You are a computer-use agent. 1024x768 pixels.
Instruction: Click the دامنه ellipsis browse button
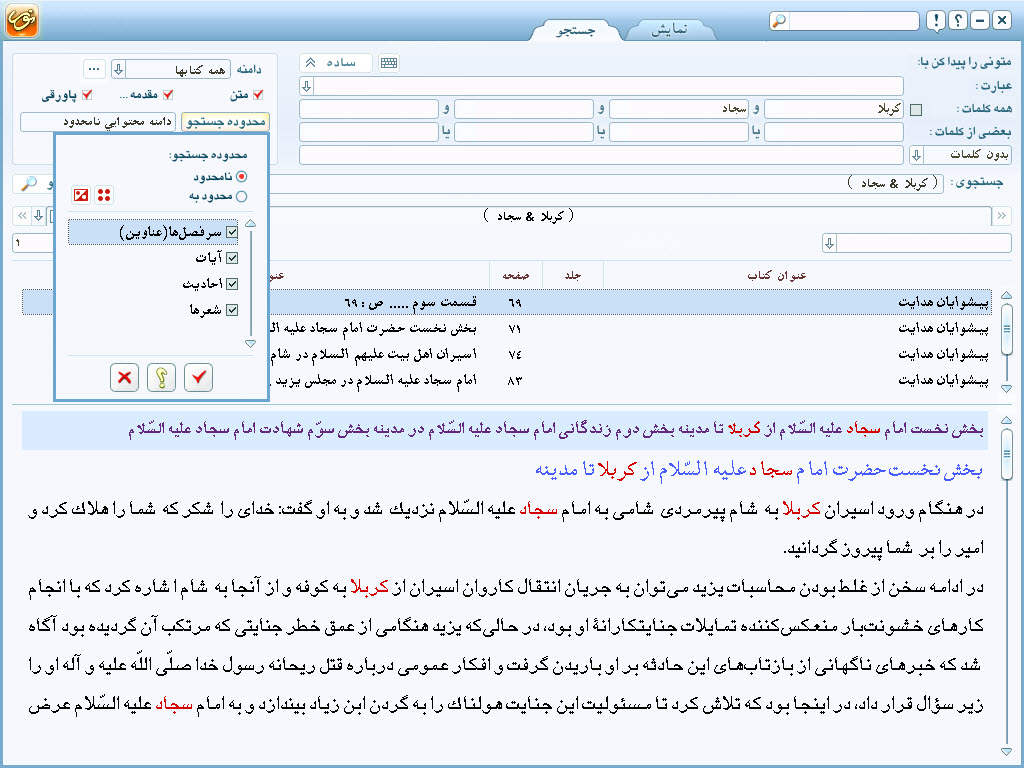94,69
